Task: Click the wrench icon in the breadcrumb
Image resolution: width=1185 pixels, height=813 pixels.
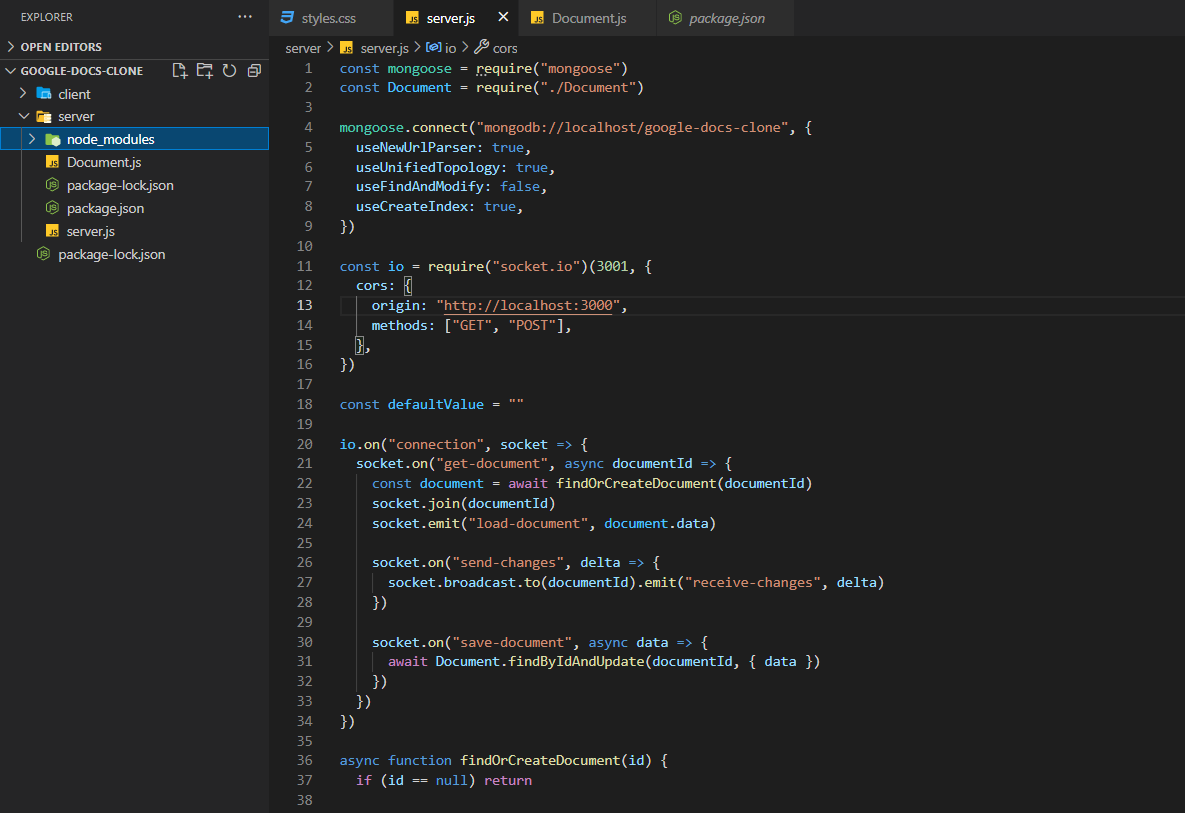Action: 481,47
